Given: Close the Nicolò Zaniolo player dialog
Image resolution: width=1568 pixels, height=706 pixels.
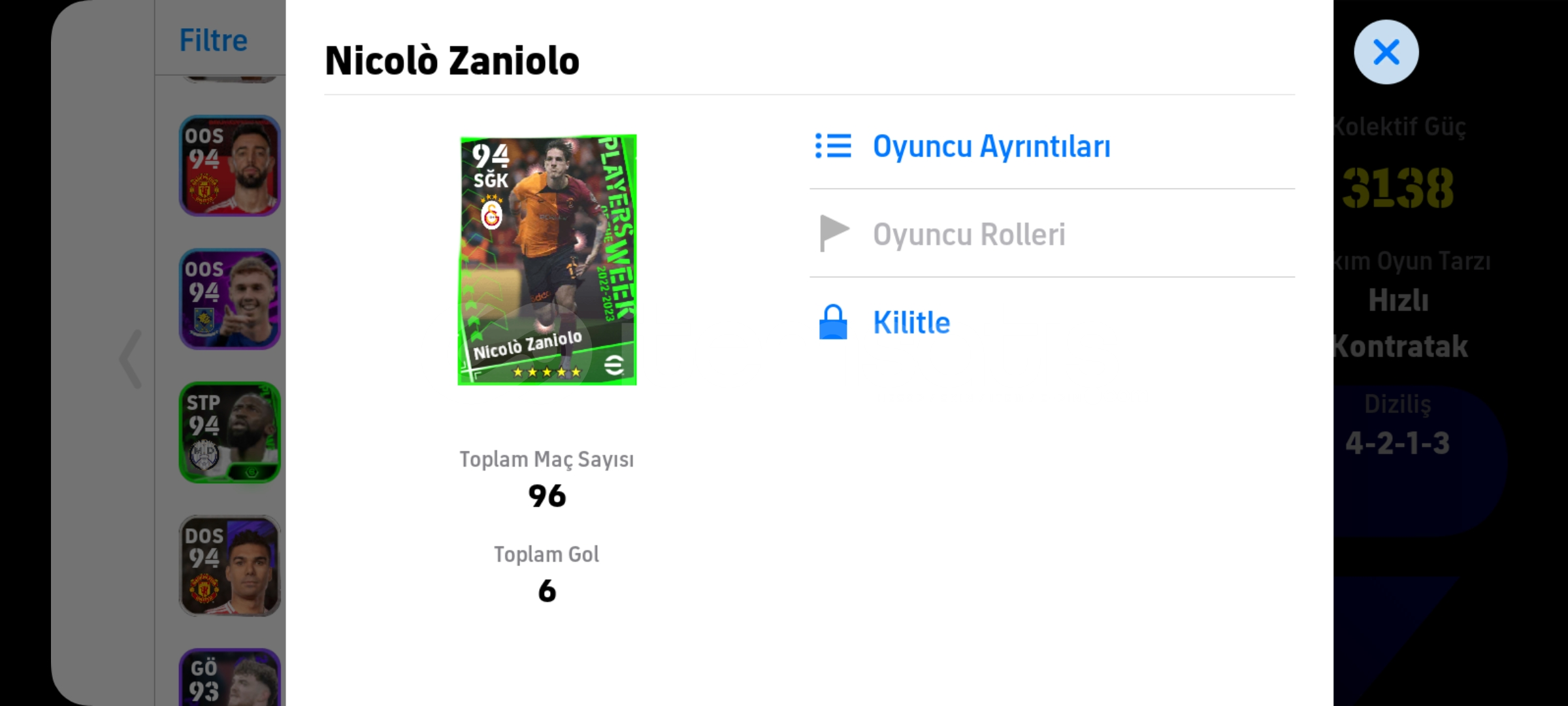Looking at the screenshot, I should coord(1386,52).
